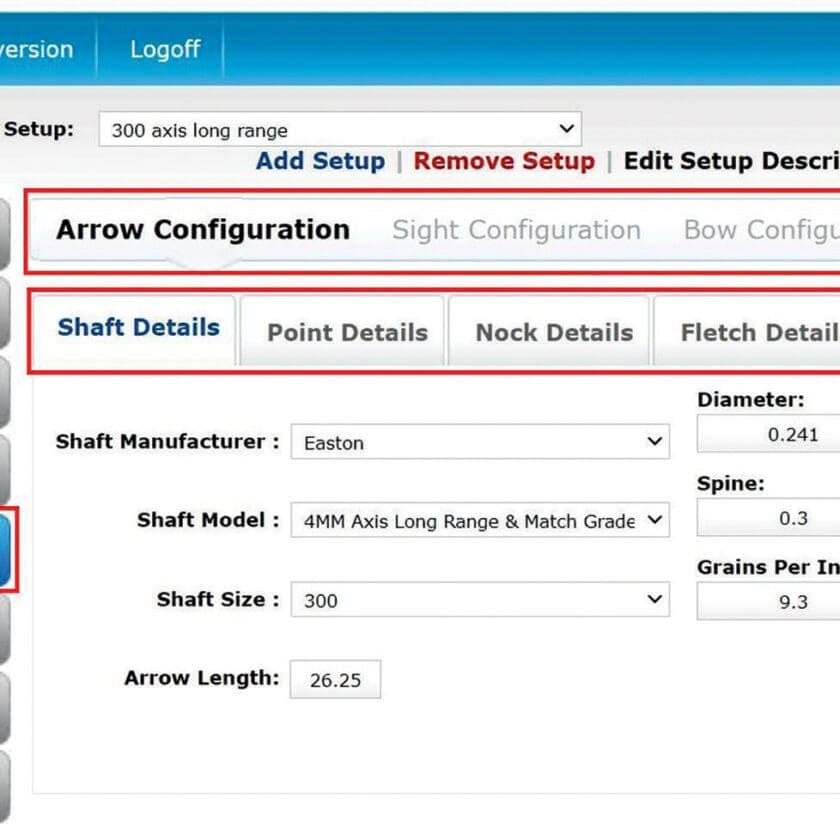The height and width of the screenshot is (840, 840).
Task: Open the Shaft Manufacturer dropdown showing Easton
Action: coord(481,442)
